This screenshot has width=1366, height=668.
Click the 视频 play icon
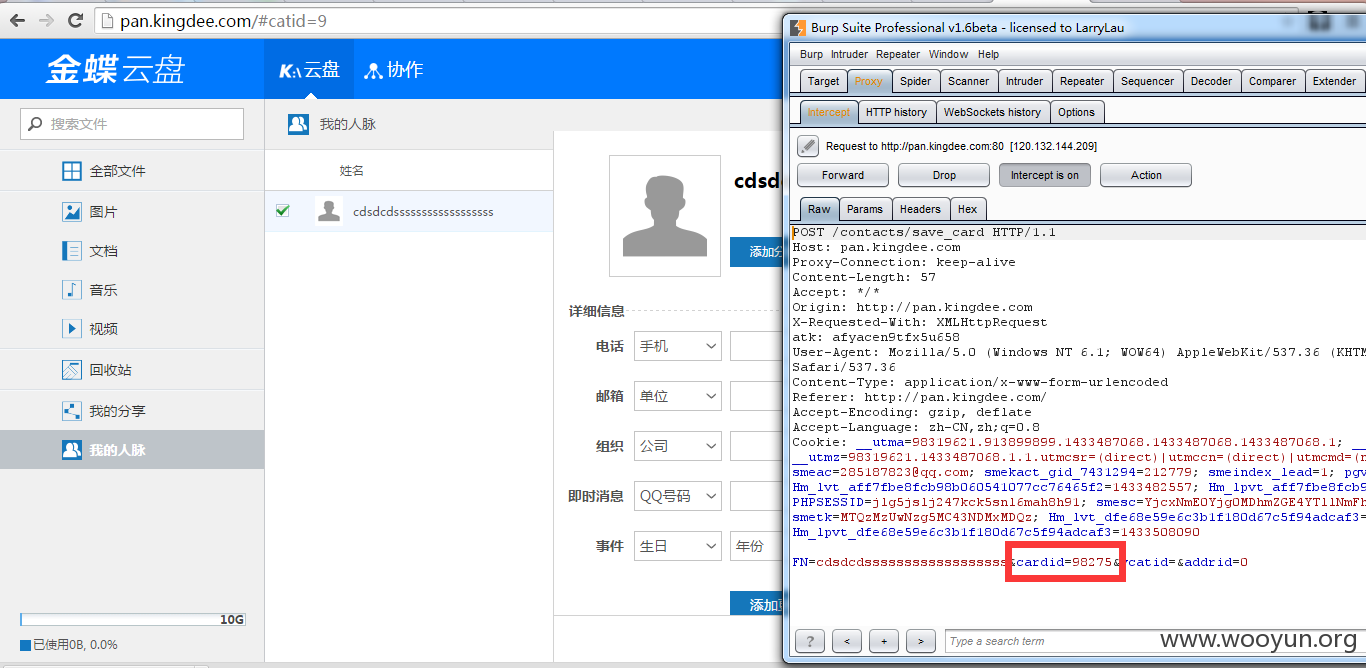click(x=72, y=328)
